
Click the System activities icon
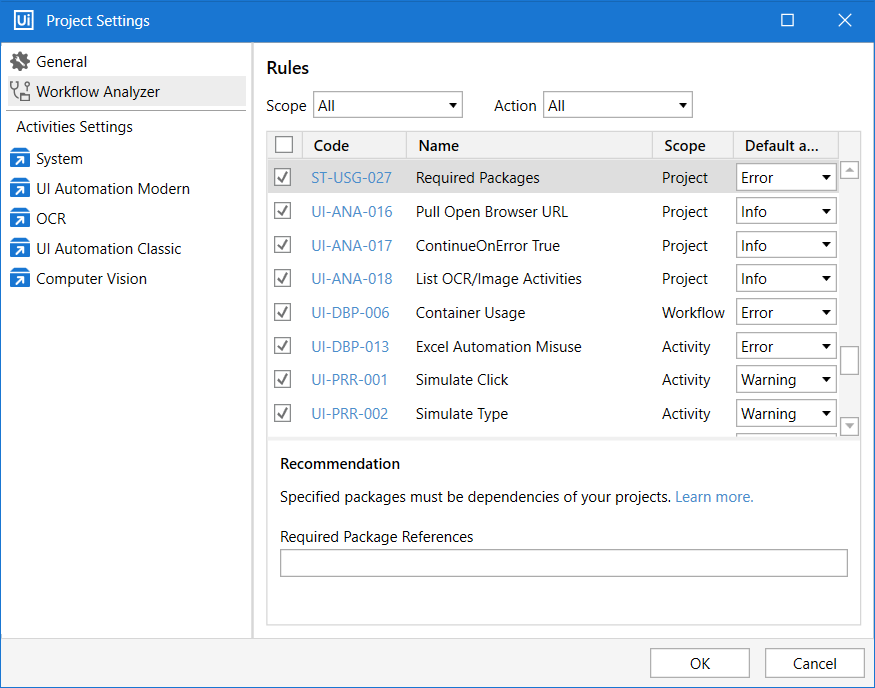[x=20, y=159]
